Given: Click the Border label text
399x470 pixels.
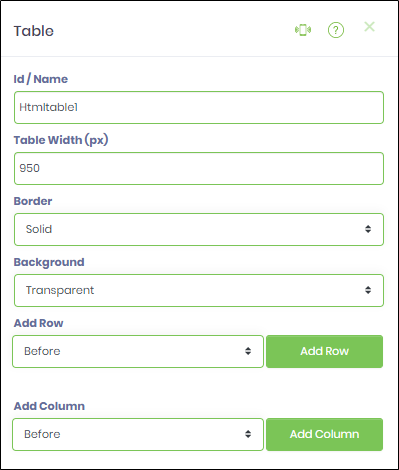Looking at the screenshot, I should click(33, 201).
